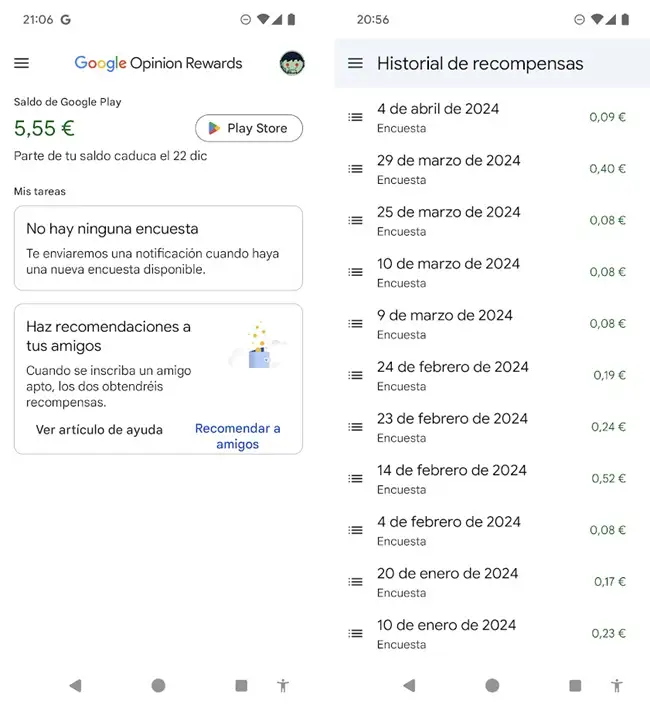Tap accessibility button on history screen

click(x=617, y=686)
